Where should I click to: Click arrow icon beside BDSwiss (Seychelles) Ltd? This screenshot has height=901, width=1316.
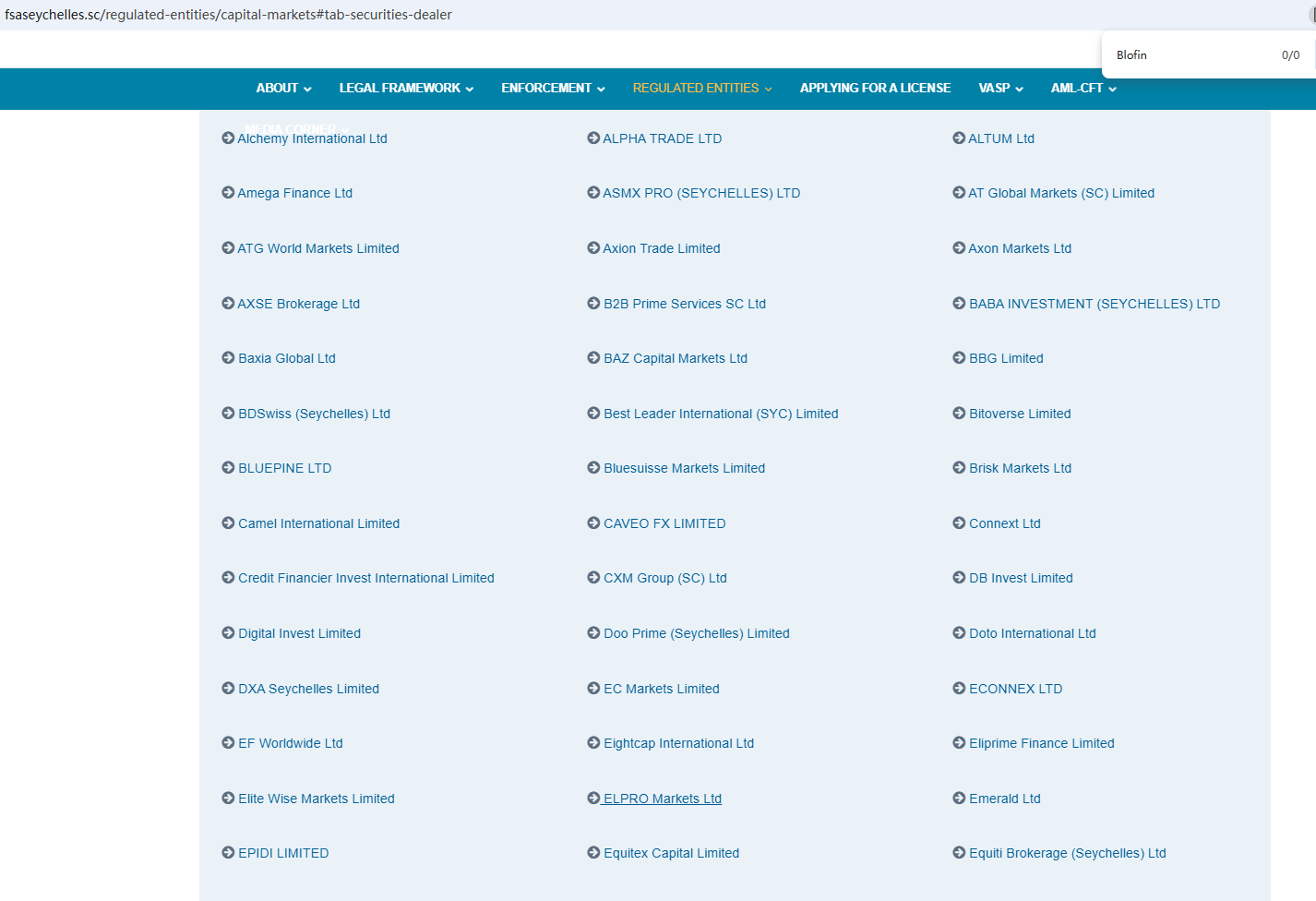(228, 413)
